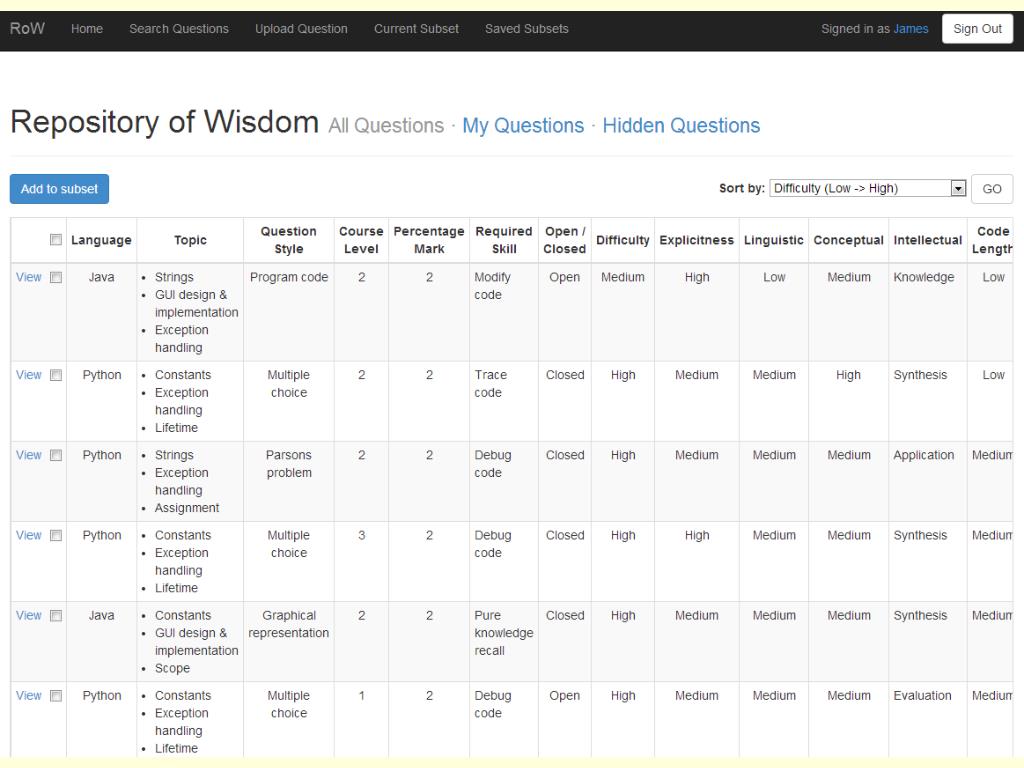This screenshot has width=1024, height=768.
Task: Open the James user profile link
Action: pyautogui.click(x=910, y=29)
